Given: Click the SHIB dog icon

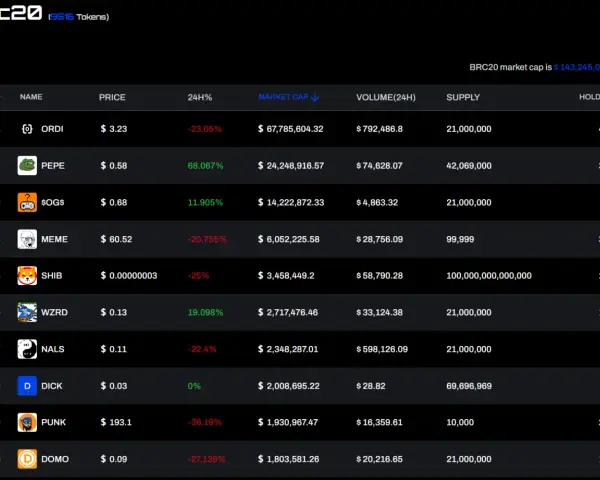Looking at the screenshot, I should [x=27, y=276].
